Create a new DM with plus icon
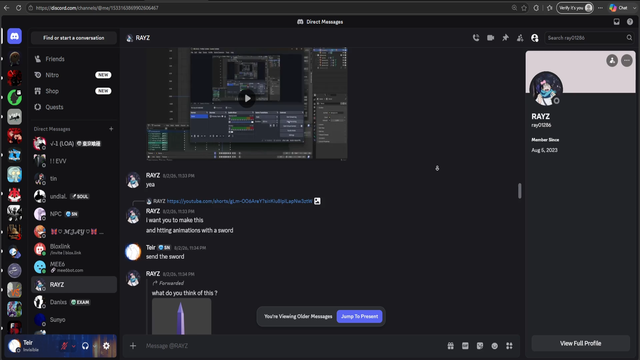The image size is (640, 360). 111,129
